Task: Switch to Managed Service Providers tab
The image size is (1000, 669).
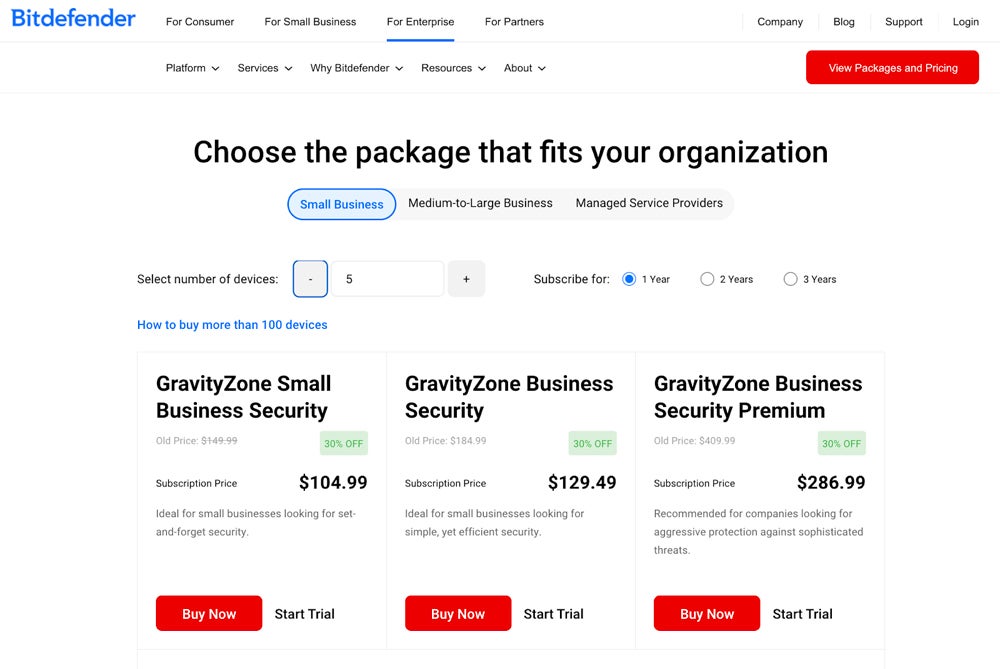Action: click(x=649, y=203)
